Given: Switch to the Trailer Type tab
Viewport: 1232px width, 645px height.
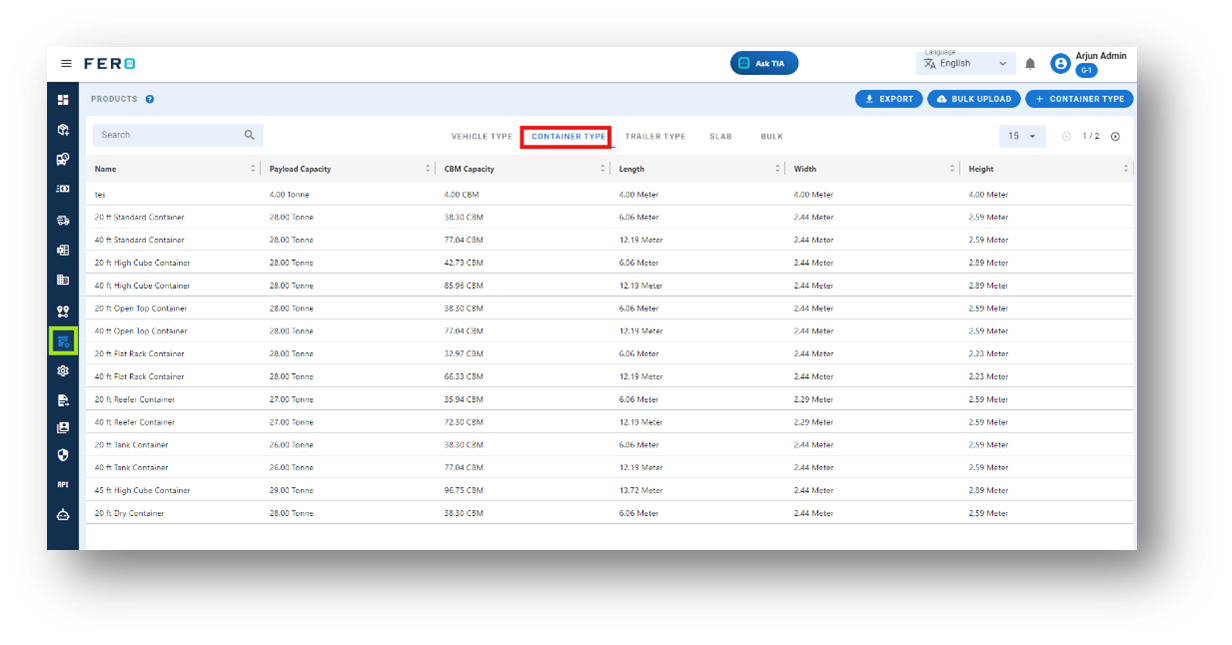Looking at the screenshot, I should pyautogui.click(x=655, y=136).
